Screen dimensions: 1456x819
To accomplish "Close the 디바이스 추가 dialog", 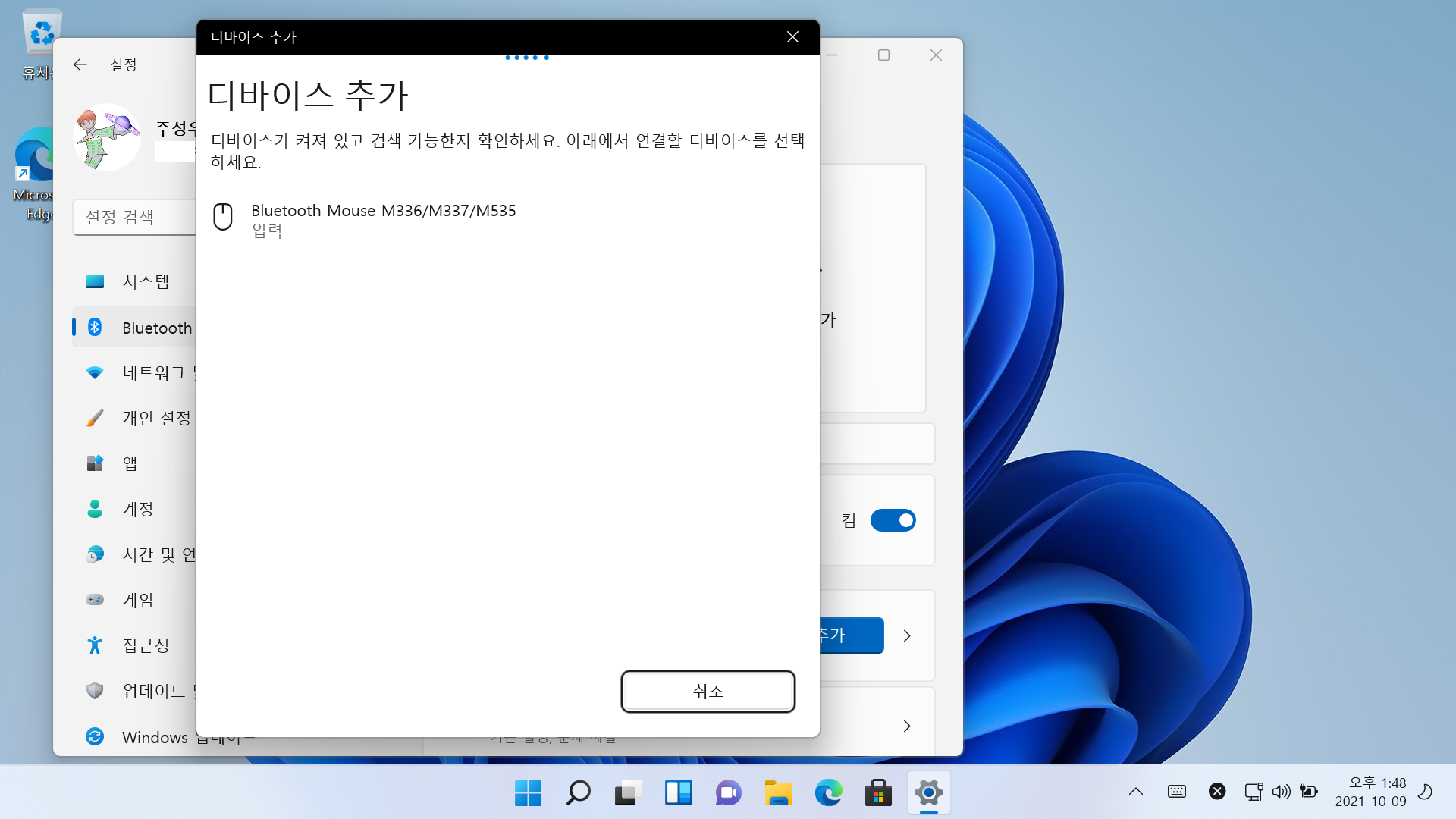I will pyautogui.click(x=792, y=37).
